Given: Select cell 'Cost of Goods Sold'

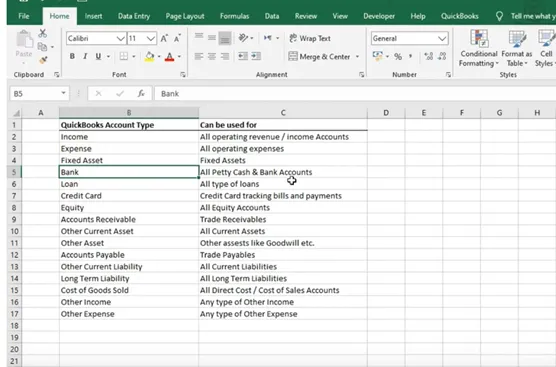Looking at the screenshot, I should (129, 290).
